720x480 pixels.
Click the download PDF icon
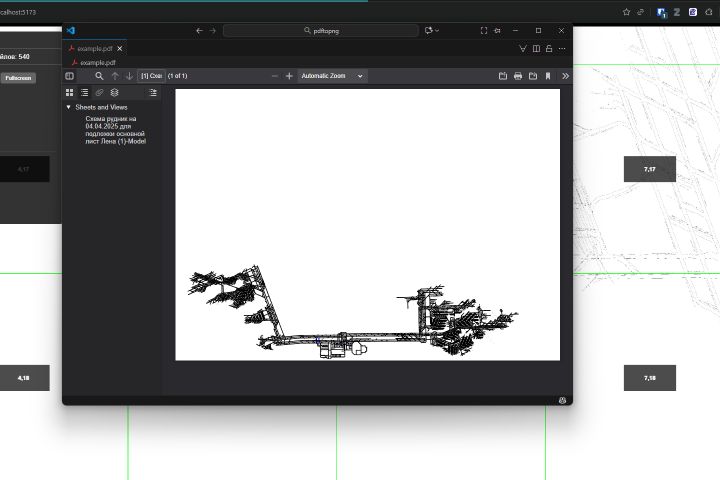533,76
